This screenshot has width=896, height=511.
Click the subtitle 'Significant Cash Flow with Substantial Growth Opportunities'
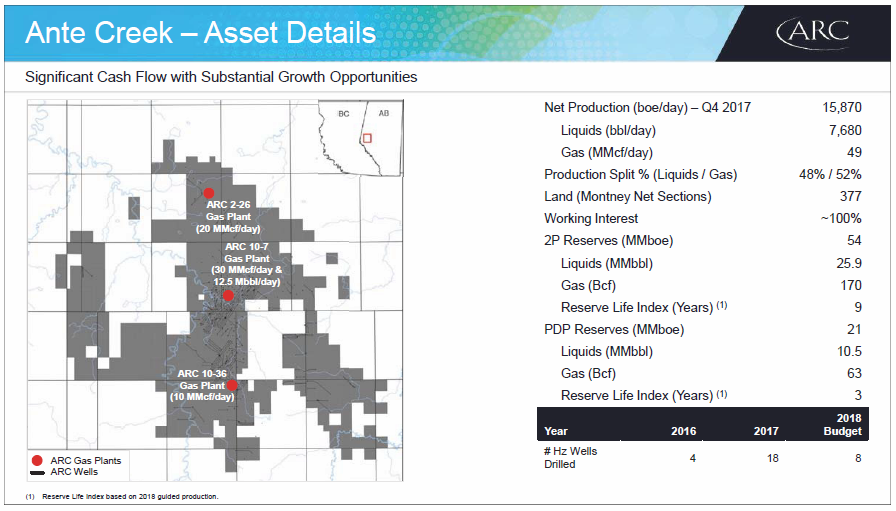click(x=221, y=77)
